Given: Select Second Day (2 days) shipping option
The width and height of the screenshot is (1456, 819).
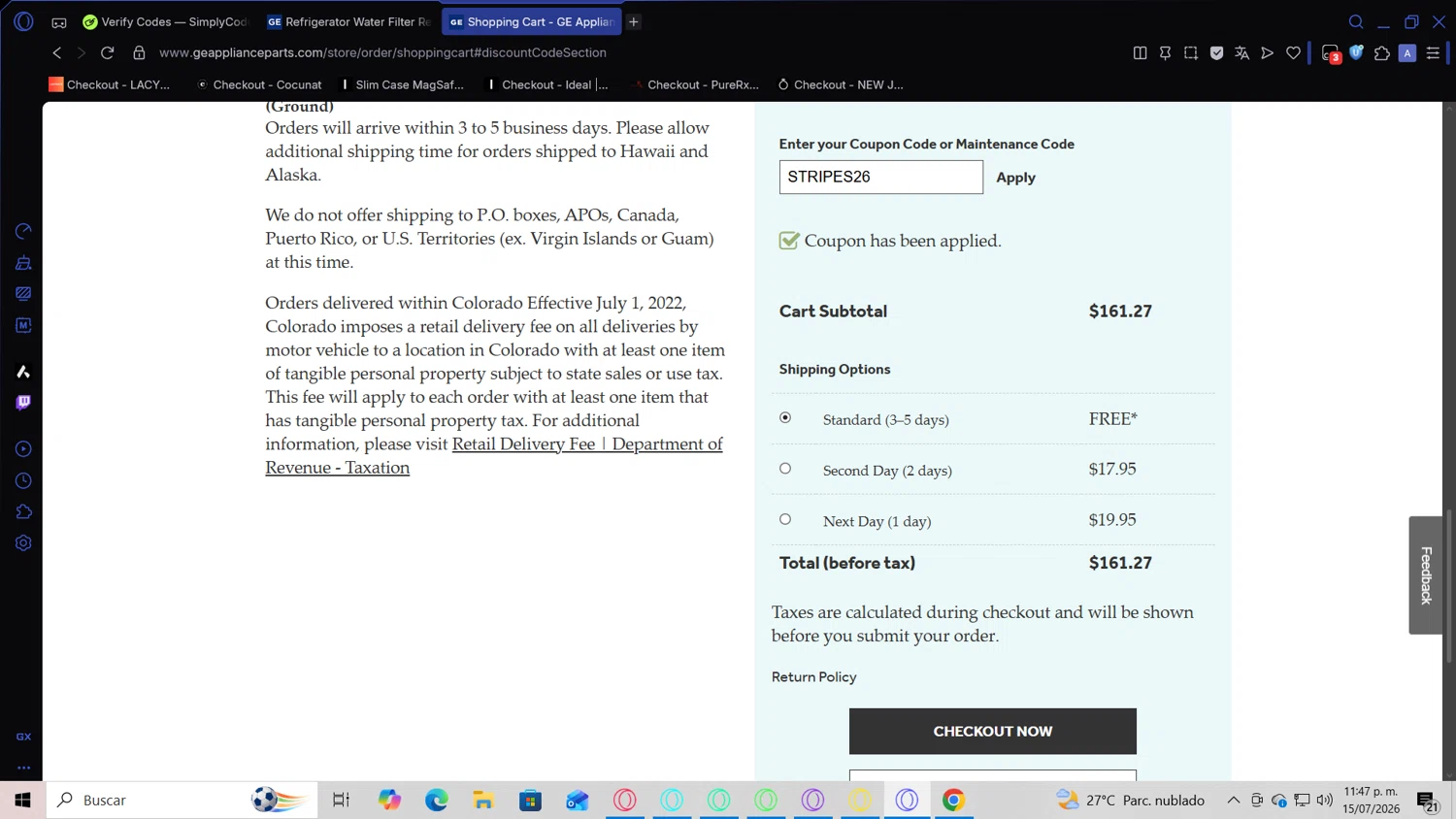Looking at the screenshot, I should pyautogui.click(x=785, y=469).
